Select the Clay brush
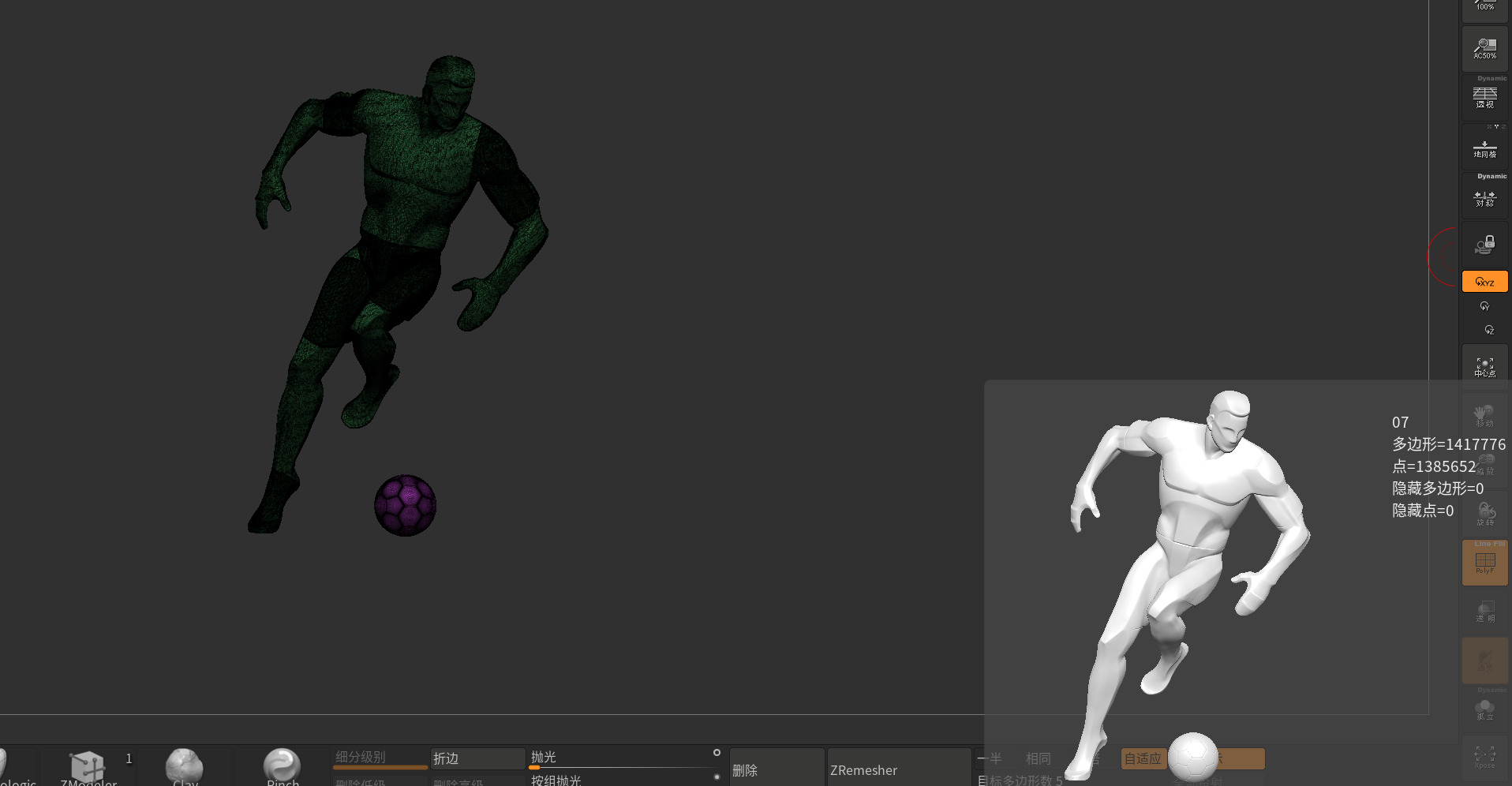1512x786 pixels. [185, 767]
